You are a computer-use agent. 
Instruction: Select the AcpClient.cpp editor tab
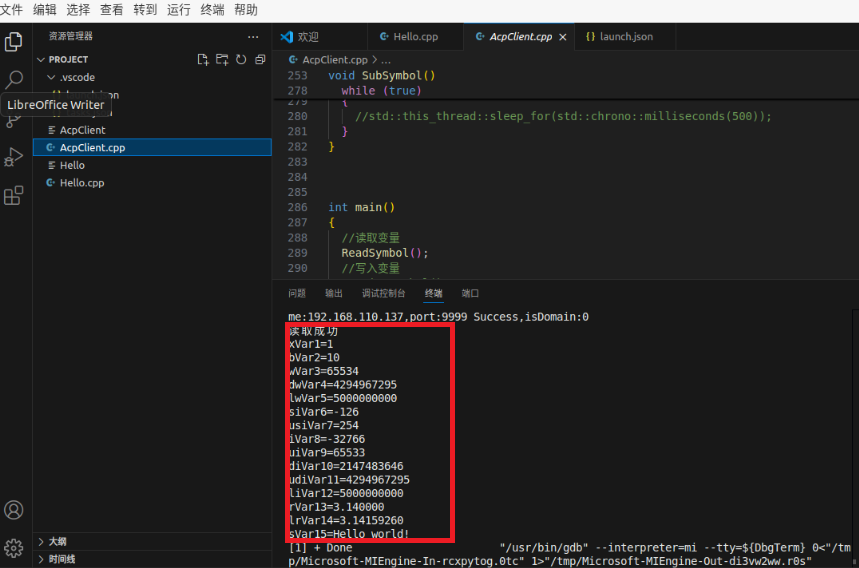point(520,37)
